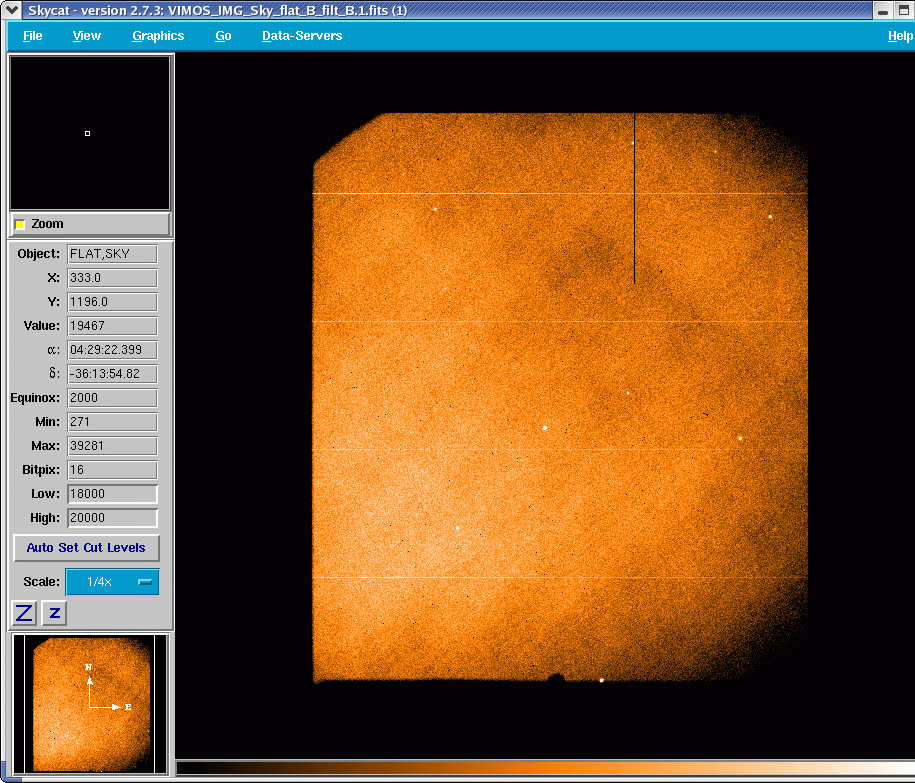Screen dimensions: 915x783
Task: Toggle the Zoom window checkbox
Action: pos(20,224)
